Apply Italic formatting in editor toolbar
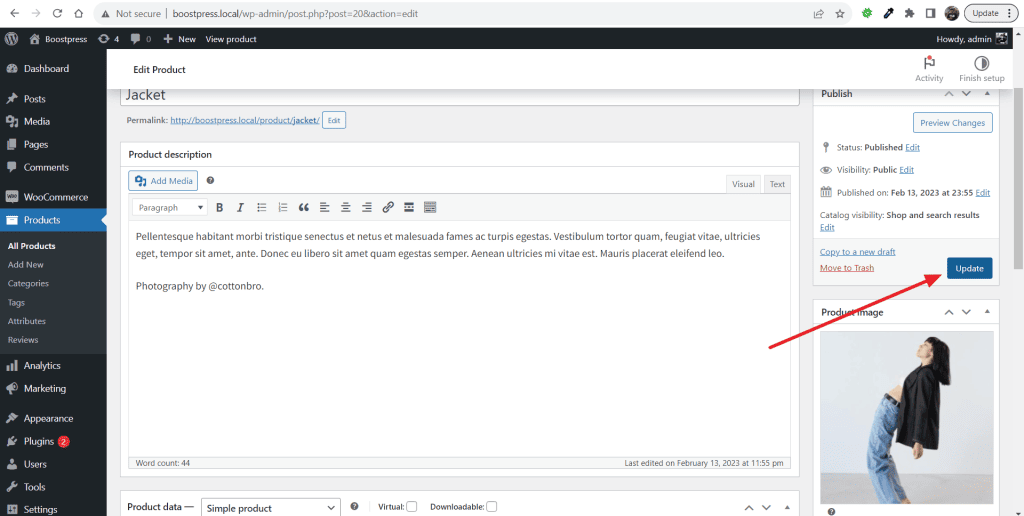The height and width of the screenshot is (516, 1024). pyautogui.click(x=240, y=208)
